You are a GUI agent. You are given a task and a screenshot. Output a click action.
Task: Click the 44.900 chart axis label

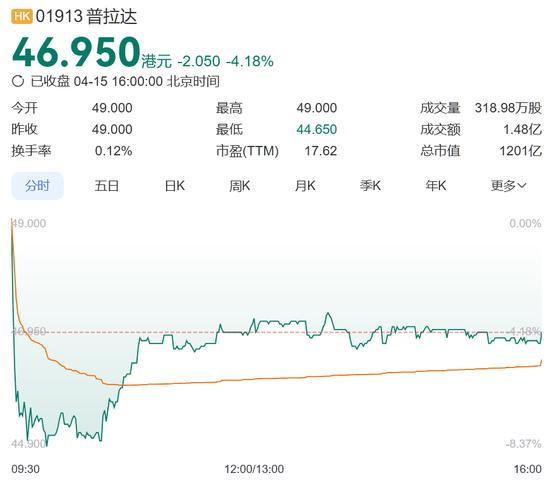pos(29,444)
